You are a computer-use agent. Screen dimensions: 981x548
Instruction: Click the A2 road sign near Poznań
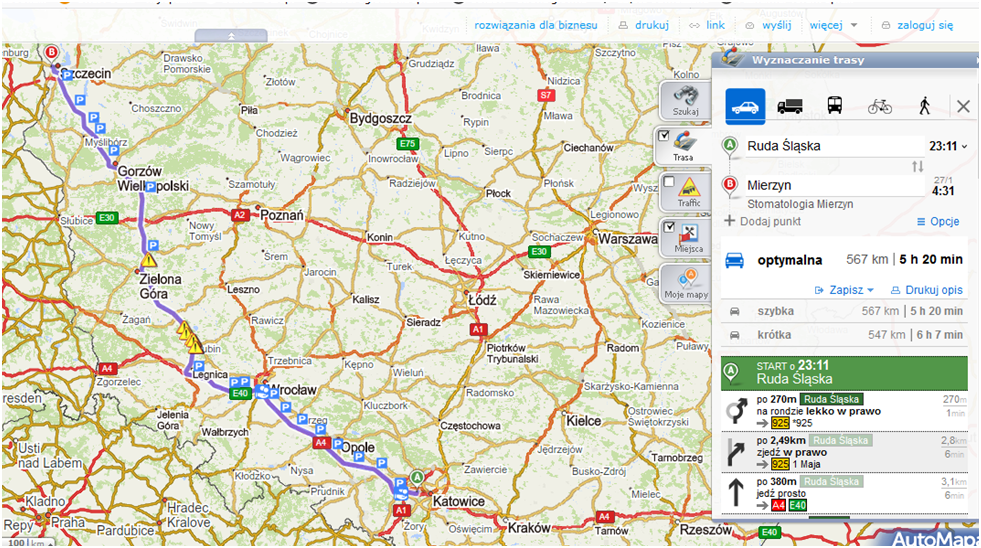(240, 215)
